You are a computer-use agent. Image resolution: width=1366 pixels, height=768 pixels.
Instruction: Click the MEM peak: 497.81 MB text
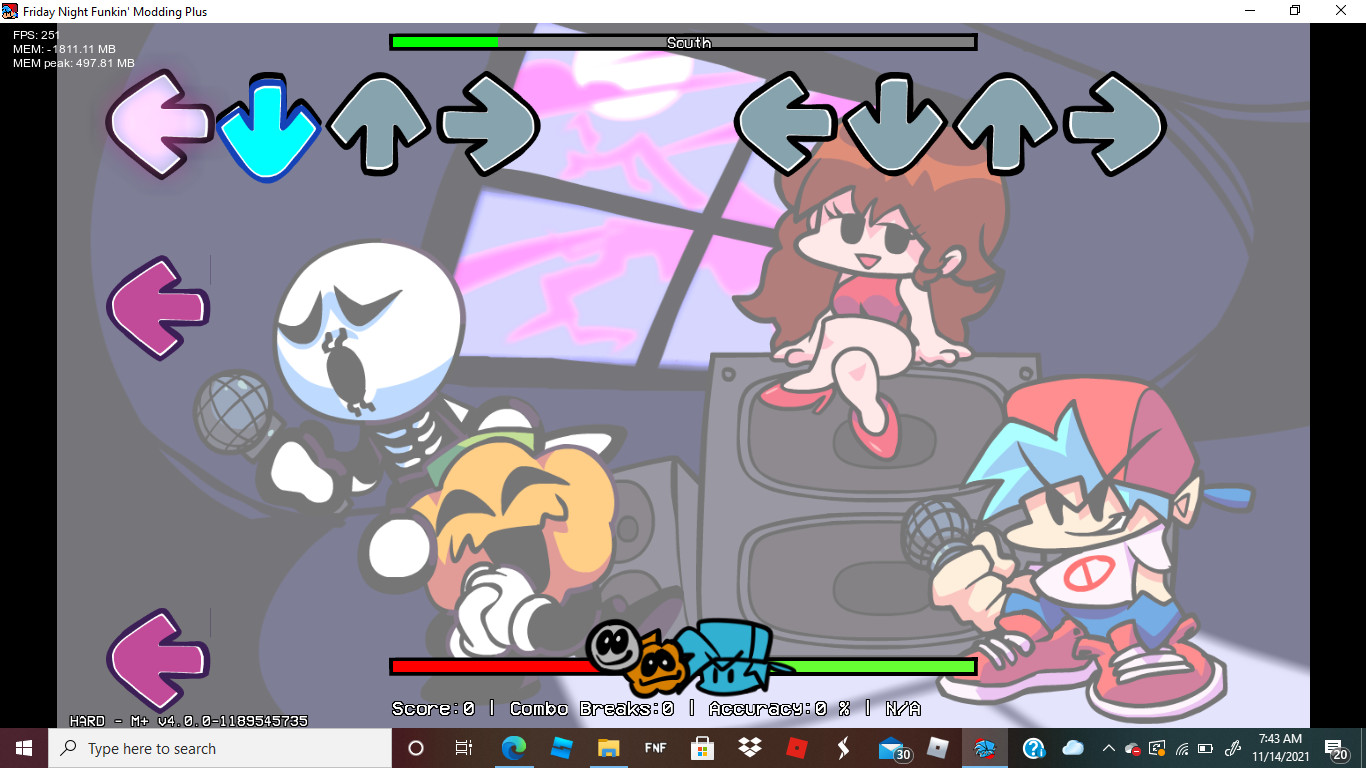(74, 63)
